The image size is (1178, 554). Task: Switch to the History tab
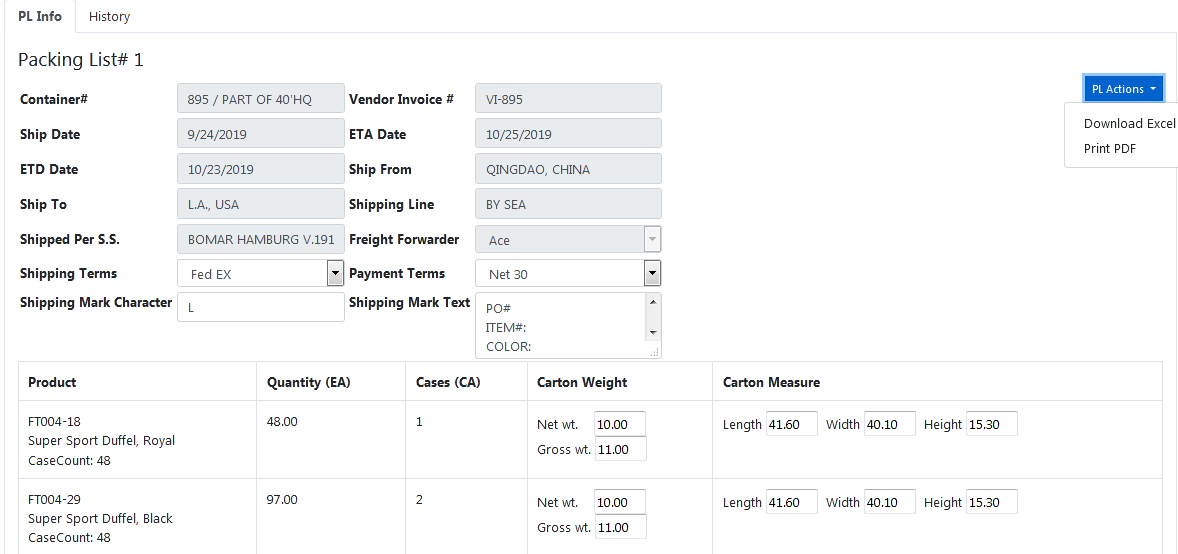109,16
